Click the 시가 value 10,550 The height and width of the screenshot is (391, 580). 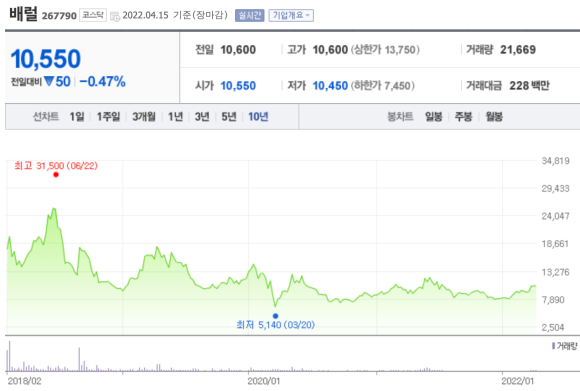238,86
